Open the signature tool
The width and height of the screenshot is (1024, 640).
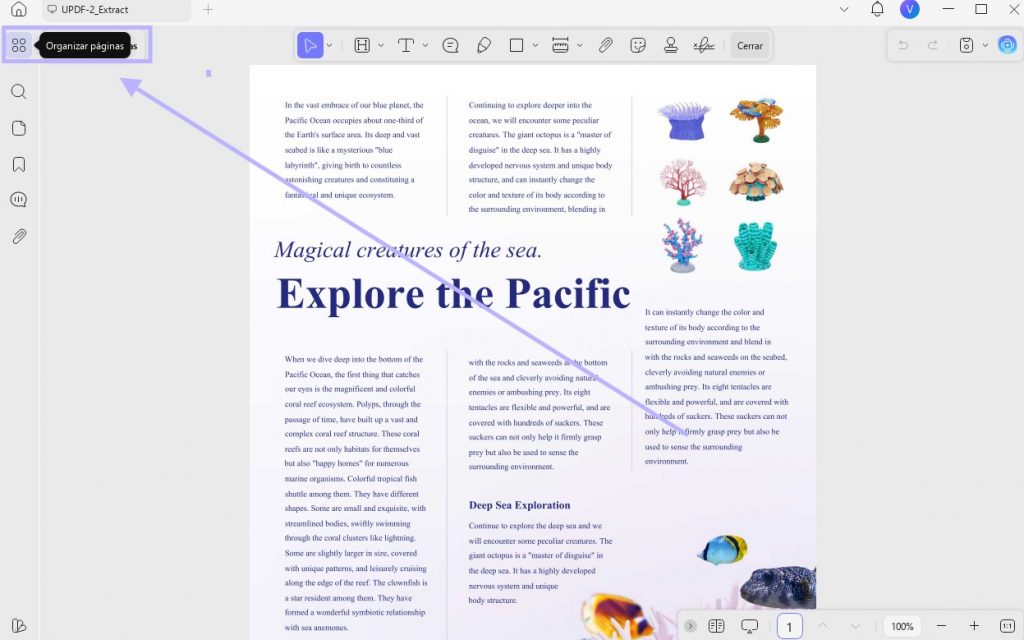tap(703, 45)
